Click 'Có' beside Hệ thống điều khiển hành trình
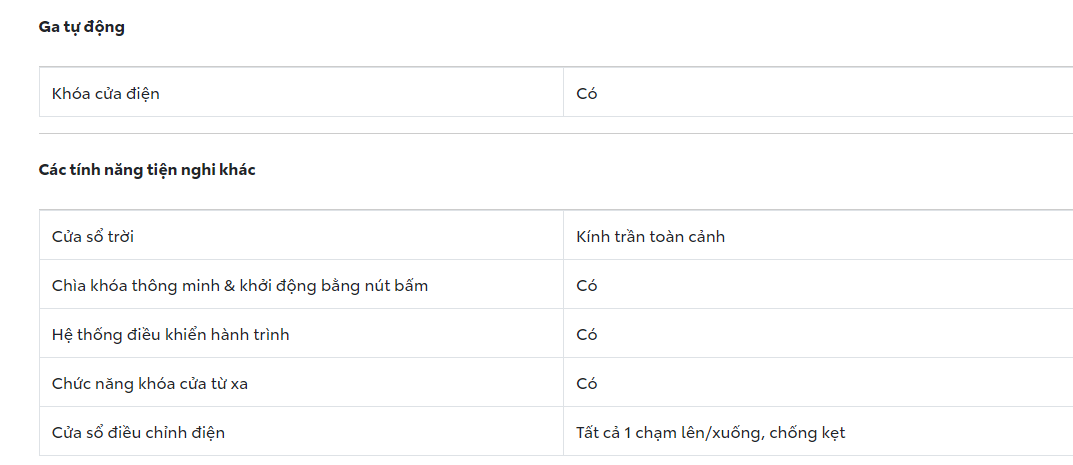Image resolution: width=1073 pixels, height=465 pixels. coord(587,334)
